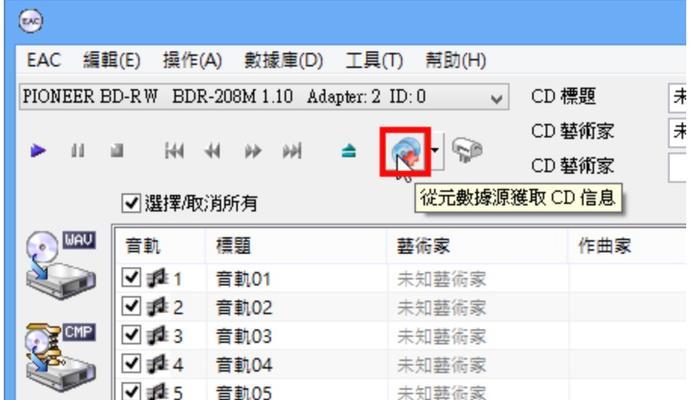Viewport: 696px width, 400px height.
Task: Click music note icon of track 1
Action: click(x=158, y=278)
